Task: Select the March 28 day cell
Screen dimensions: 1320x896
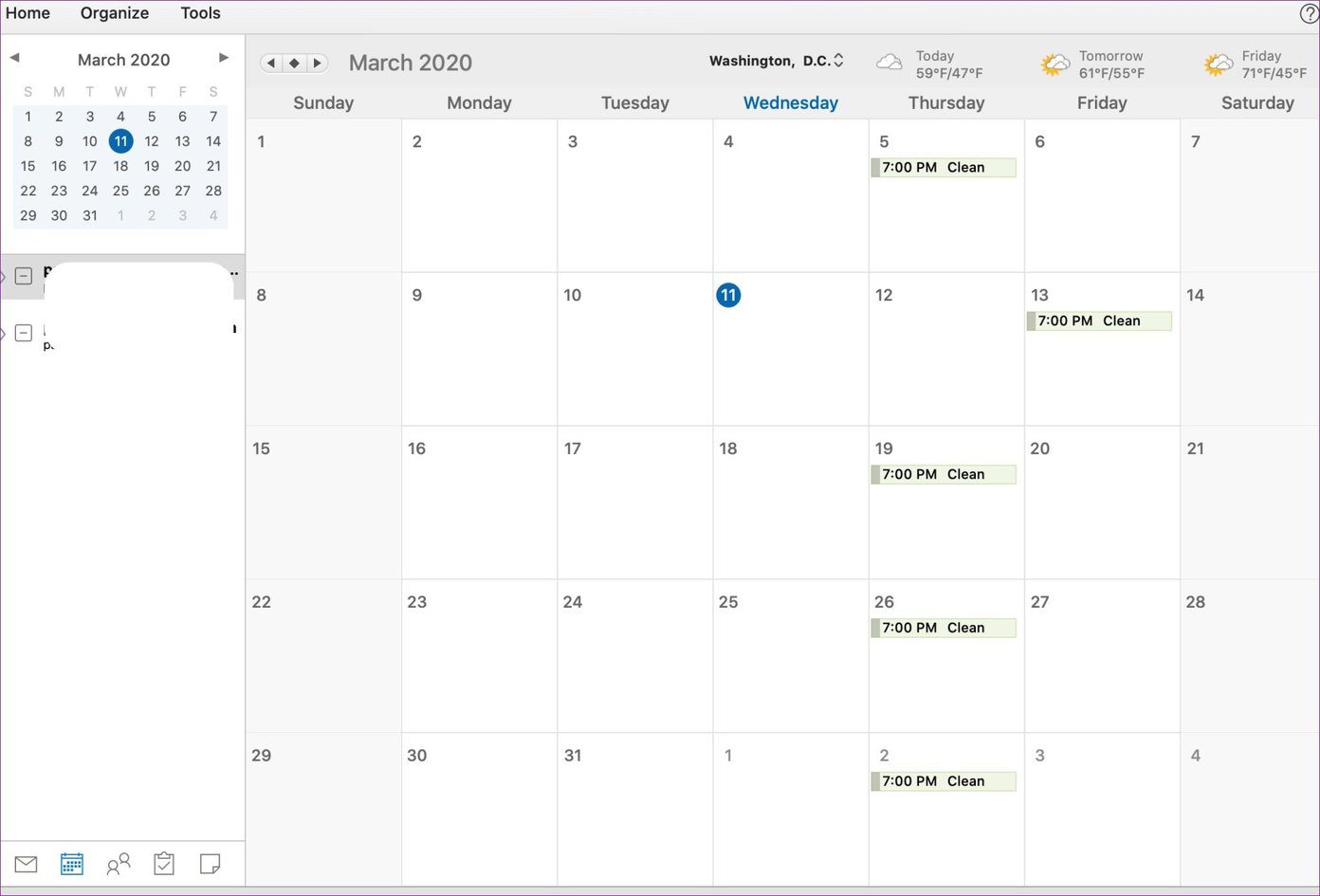Action: point(1250,656)
